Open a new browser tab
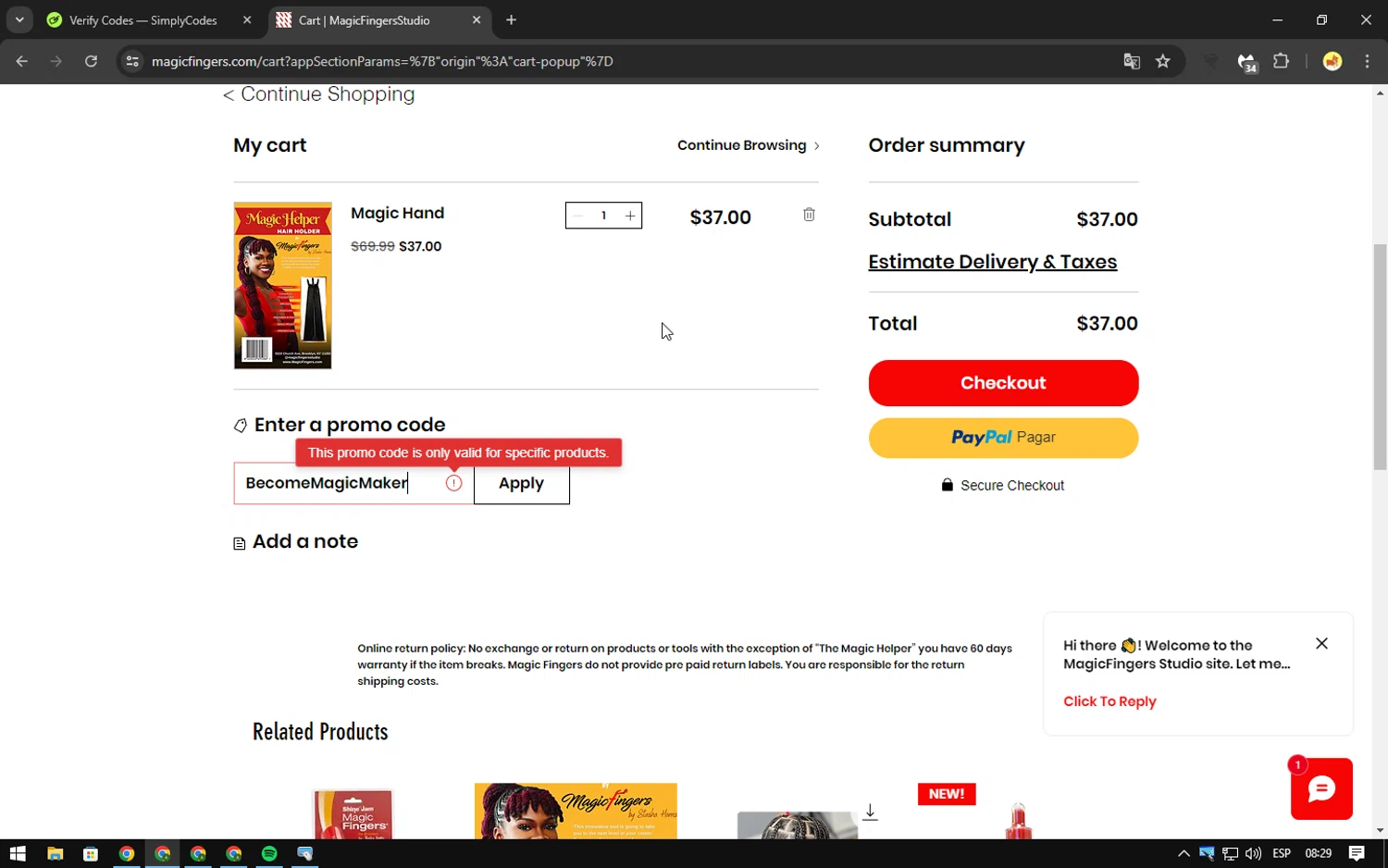1388x868 pixels. (511, 19)
